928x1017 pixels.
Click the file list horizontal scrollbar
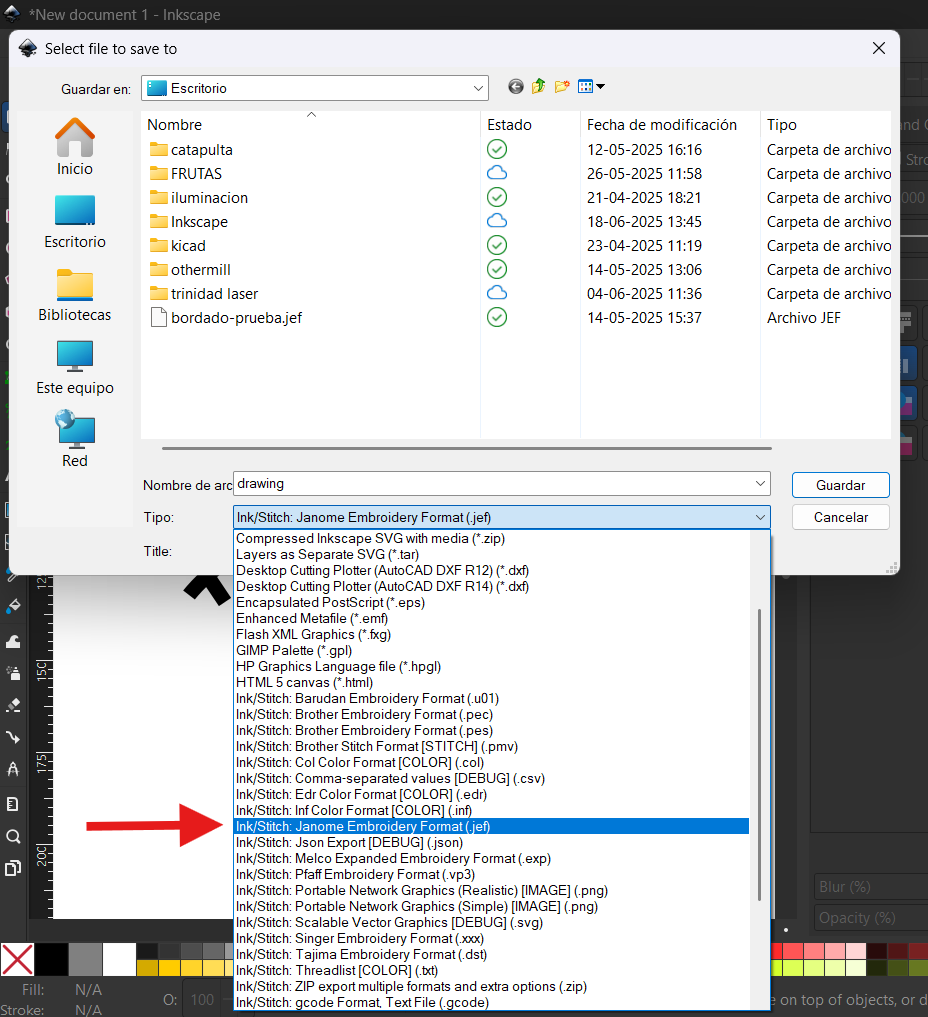coord(467,448)
